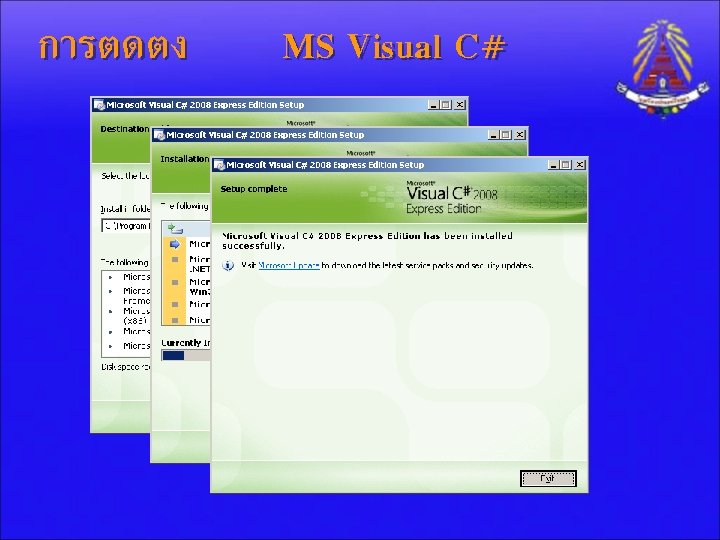Click the Exit button in the Setup complete window
This screenshot has width=720, height=540.
(x=548, y=478)
